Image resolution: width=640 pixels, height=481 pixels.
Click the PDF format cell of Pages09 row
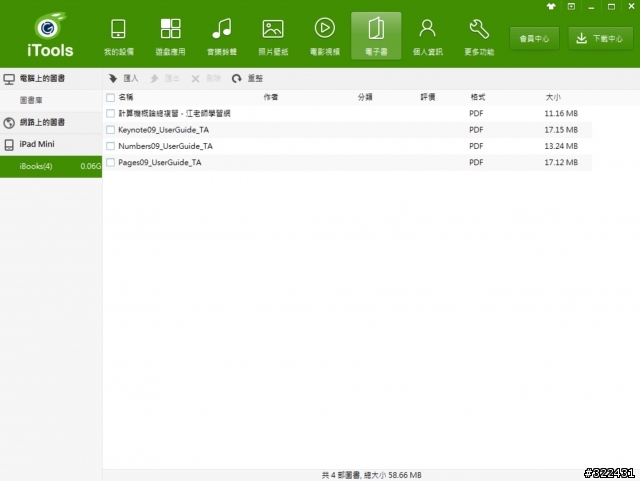(476, 163)
